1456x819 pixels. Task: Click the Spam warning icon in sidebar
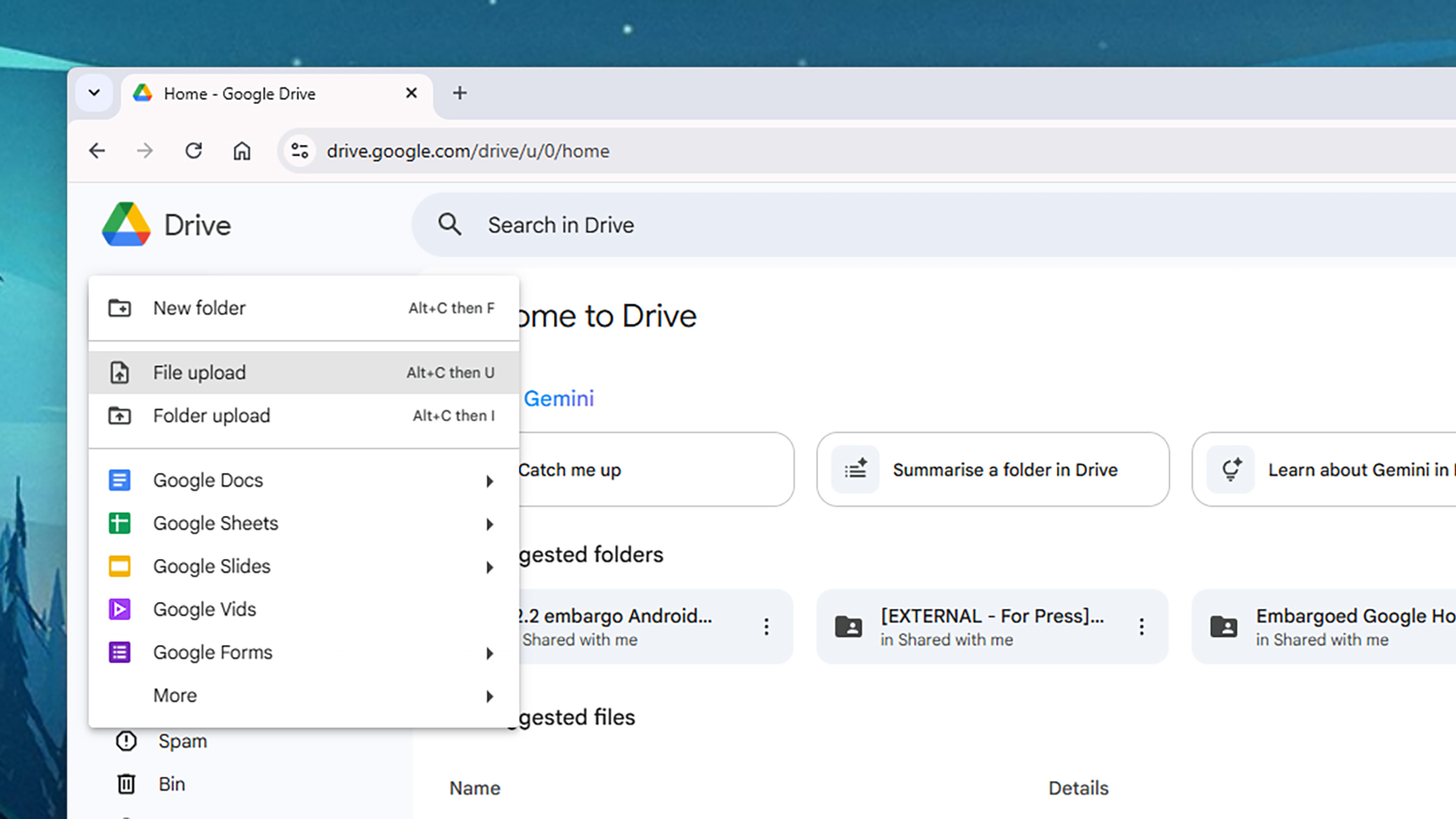point(126,740)
